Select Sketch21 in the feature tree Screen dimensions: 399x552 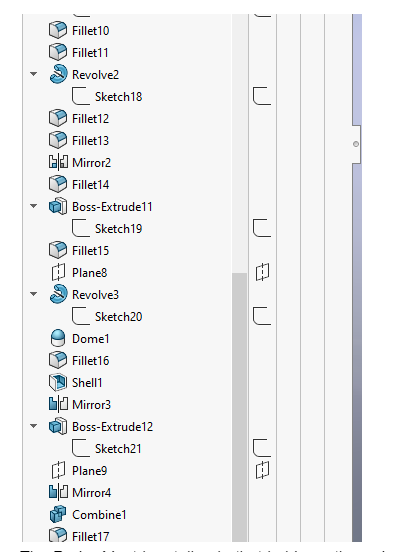coord(118,448)
